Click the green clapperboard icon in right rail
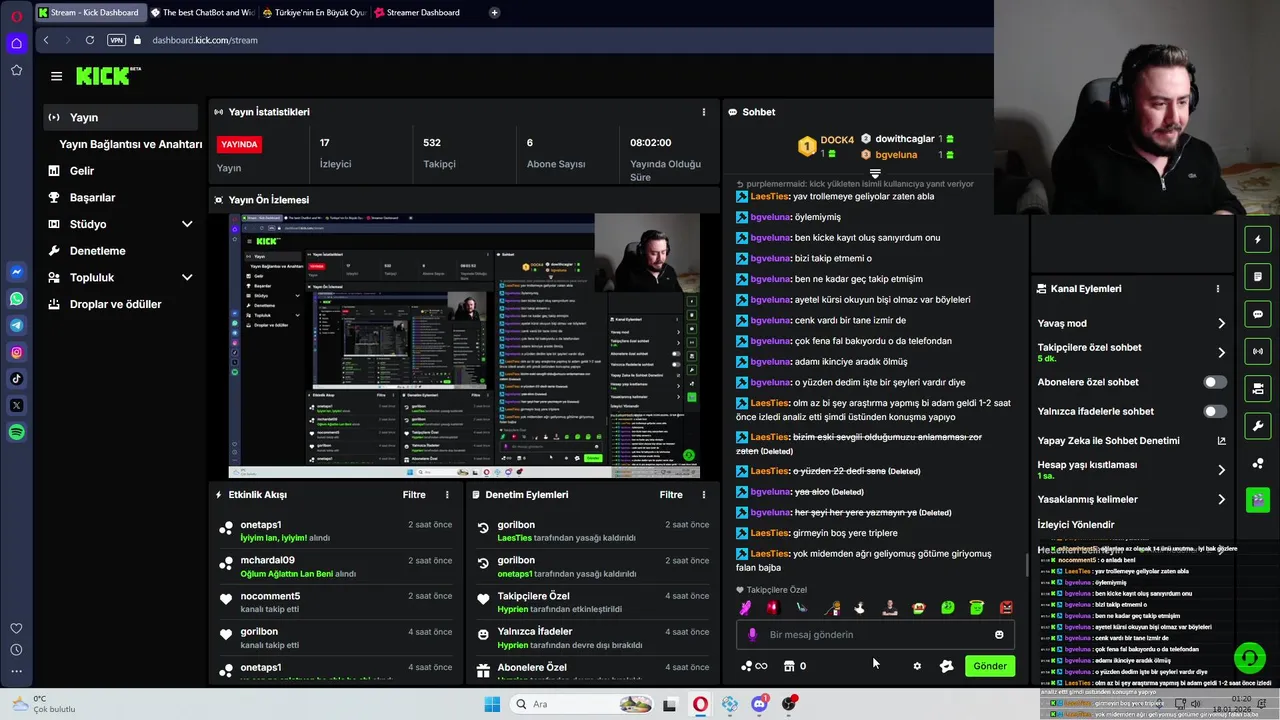Screen dimensions: 1280x720 click(1258, 500)
